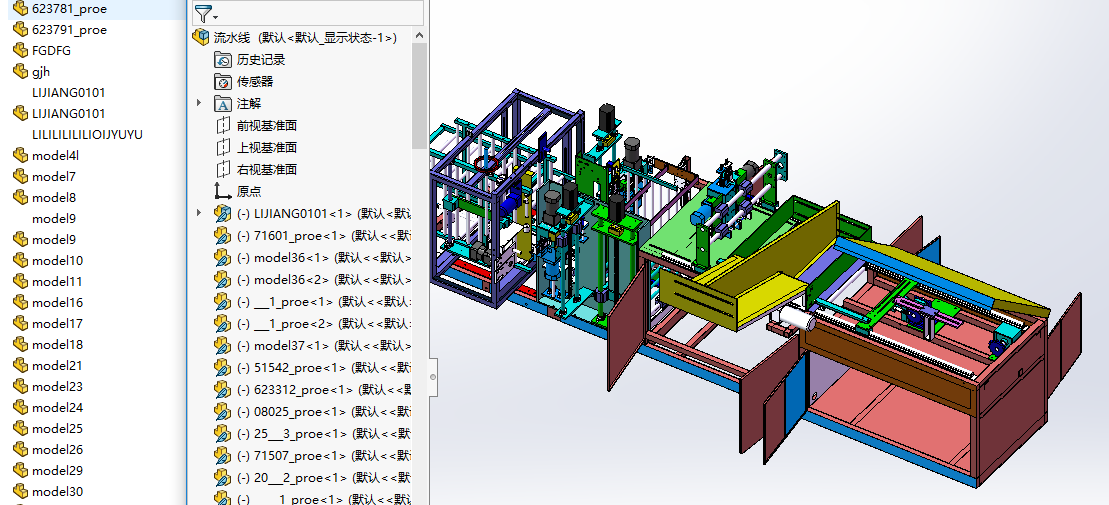1109x505 pixels.
Task: Select the 流水线 root assembly icon
Action: 200,38
